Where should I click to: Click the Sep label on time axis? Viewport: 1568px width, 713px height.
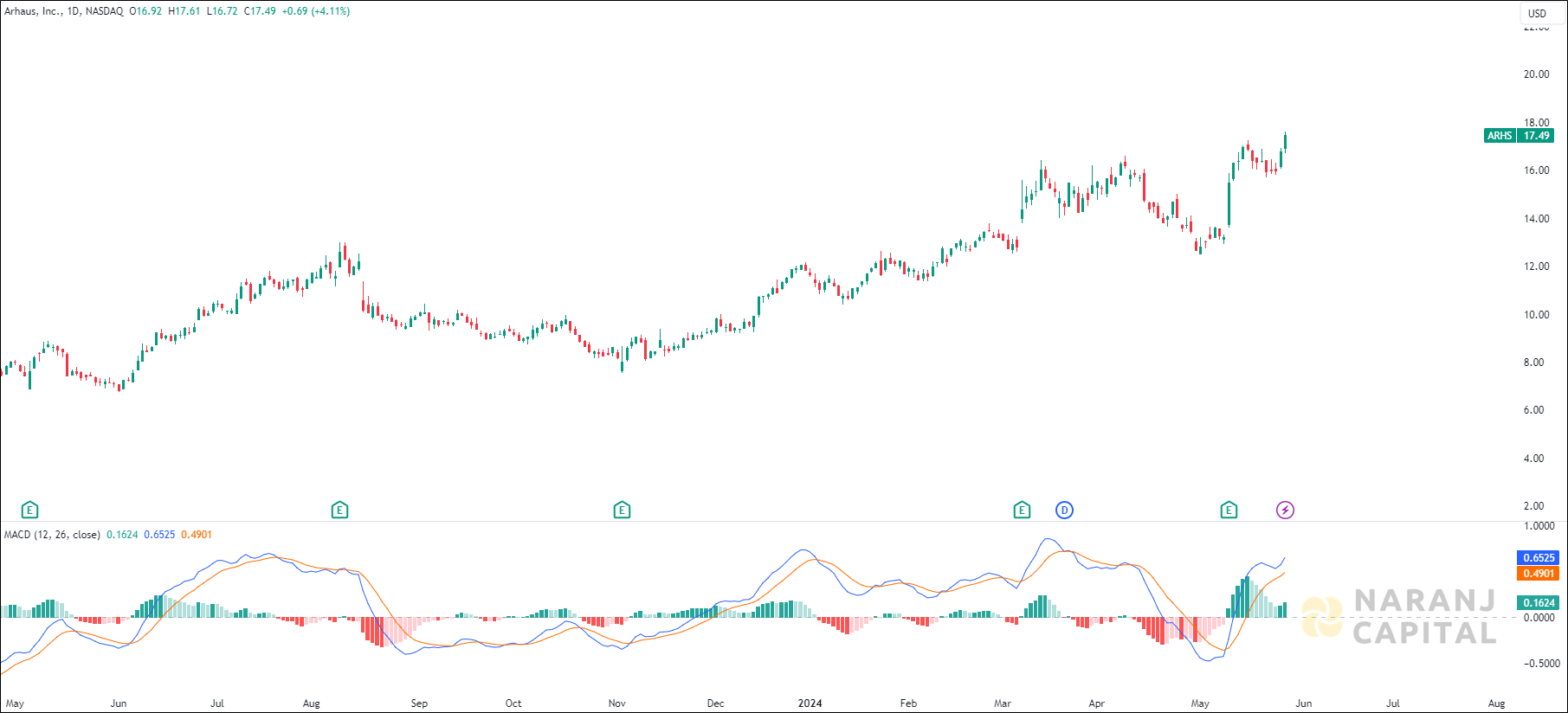pos(419,703)
